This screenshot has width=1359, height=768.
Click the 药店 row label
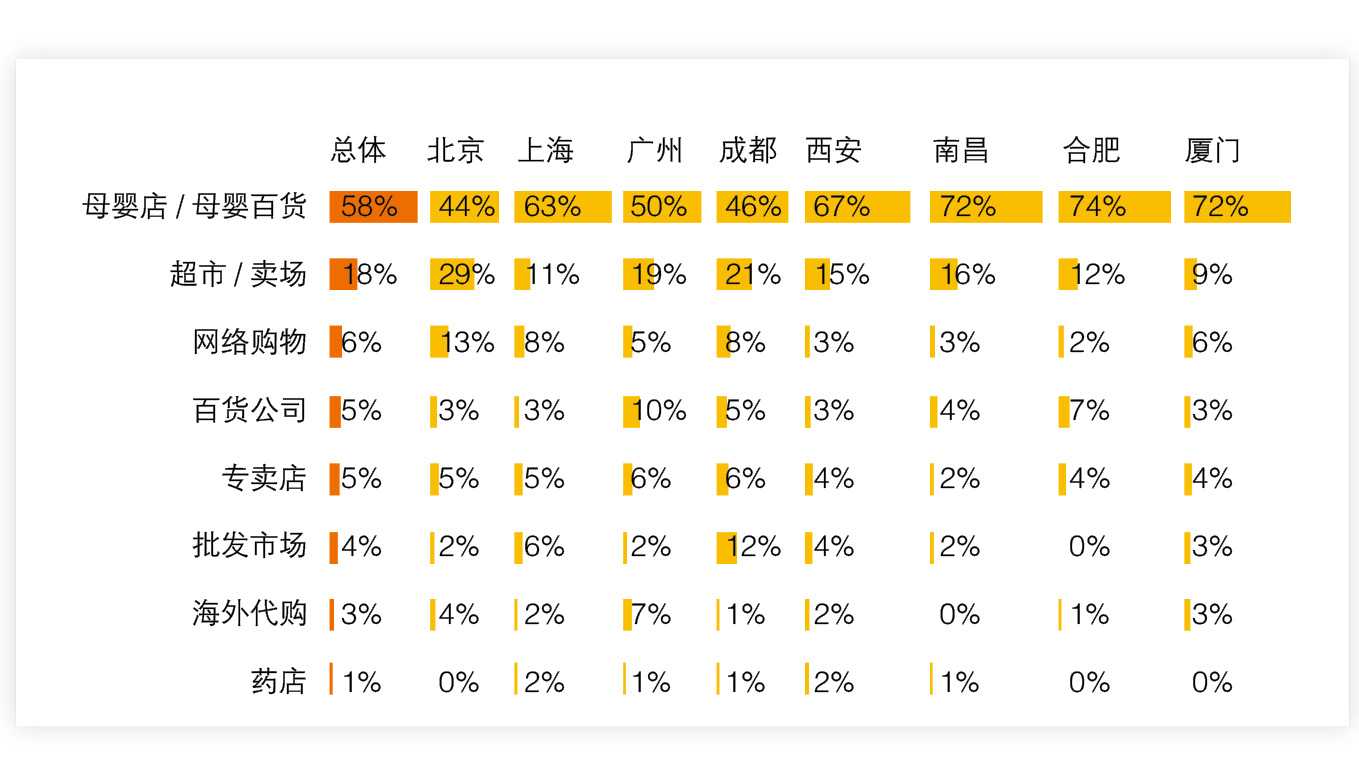(x=278, y=681)
